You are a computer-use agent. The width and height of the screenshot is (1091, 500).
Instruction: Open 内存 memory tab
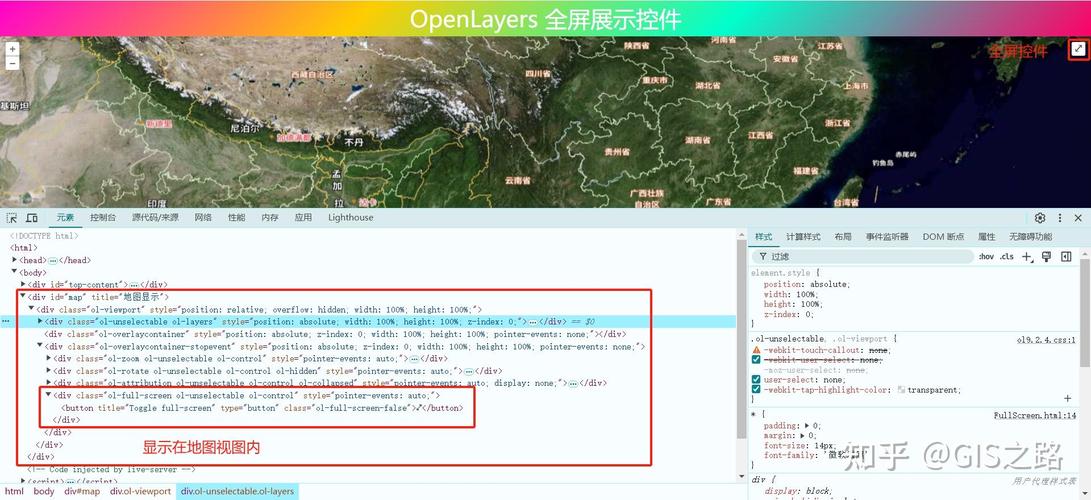pyautogui.click(x=270, y=218)
